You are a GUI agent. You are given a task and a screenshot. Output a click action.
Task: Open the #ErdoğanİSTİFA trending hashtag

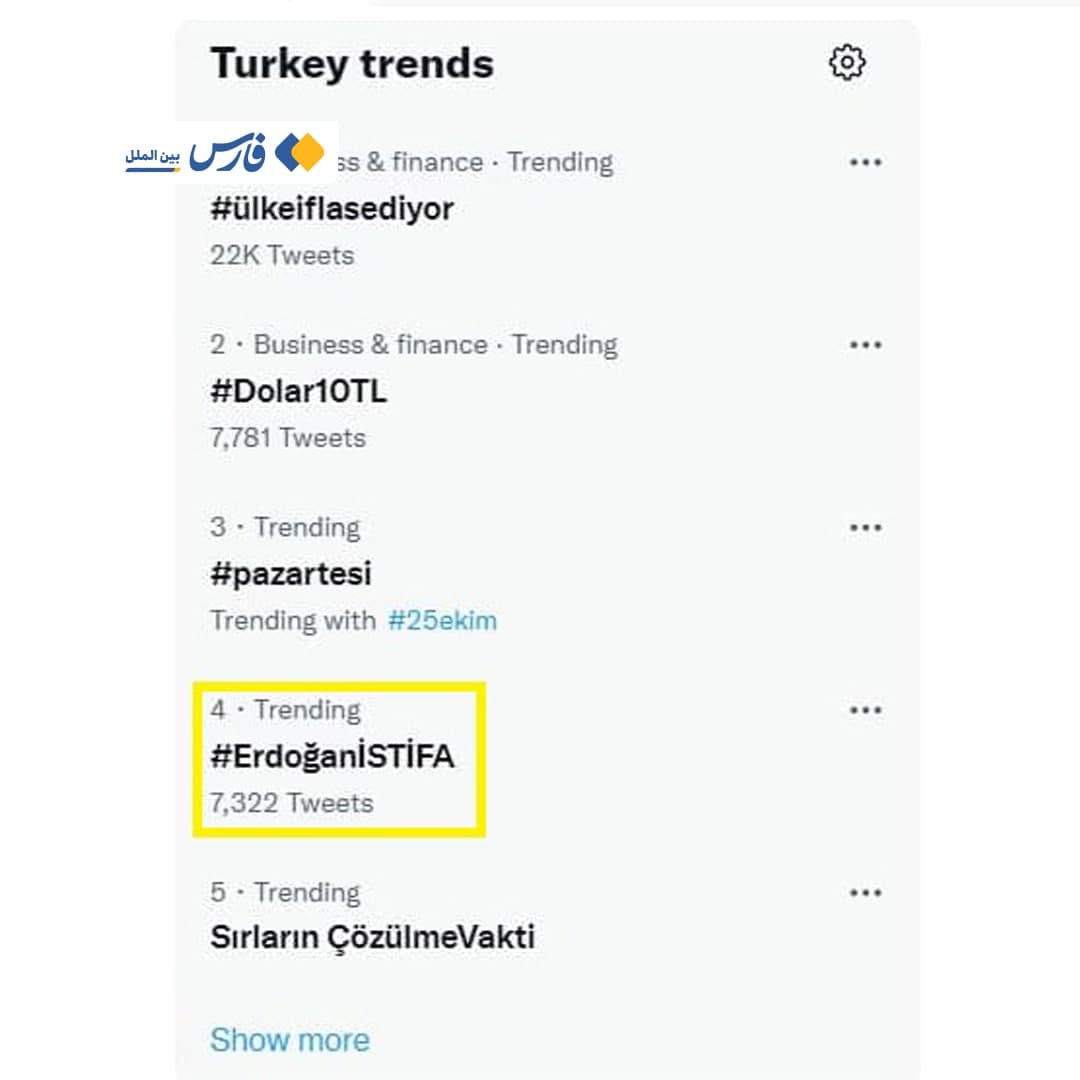(332, 757)
